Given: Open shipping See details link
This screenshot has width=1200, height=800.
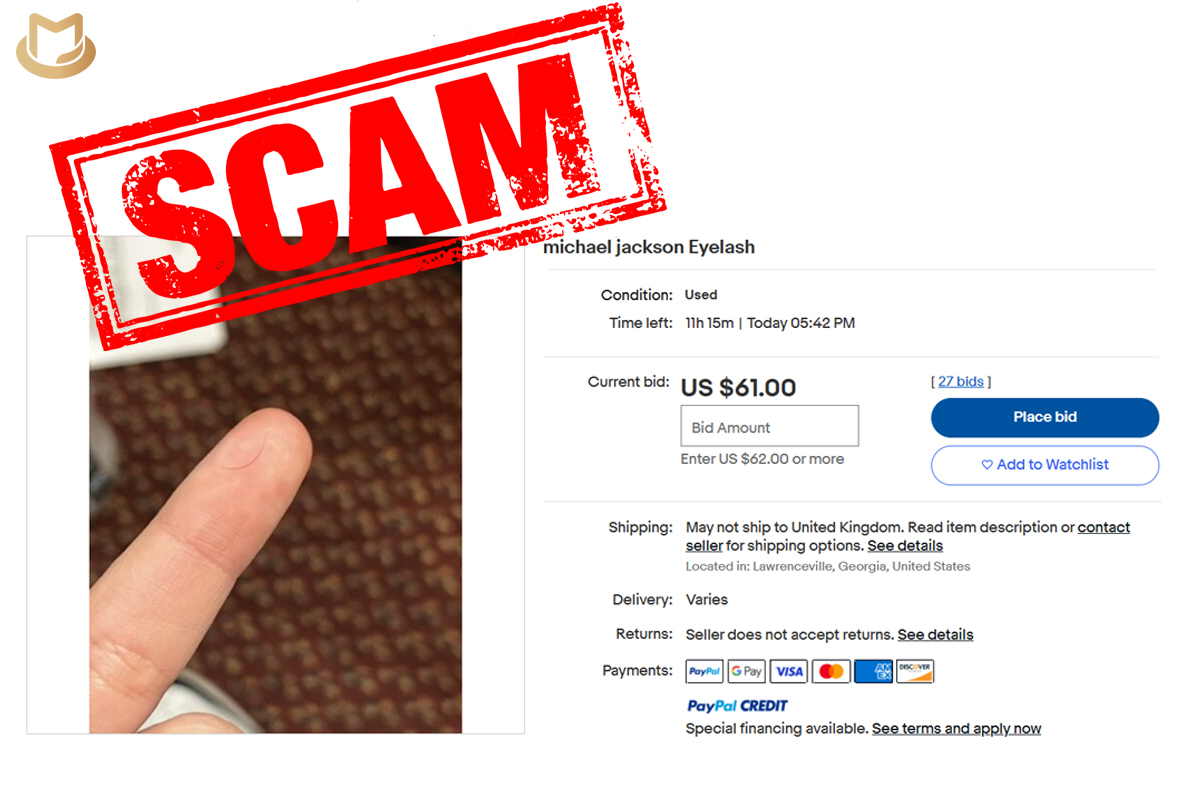Looking at the screenshot, I should pos(905,546).
